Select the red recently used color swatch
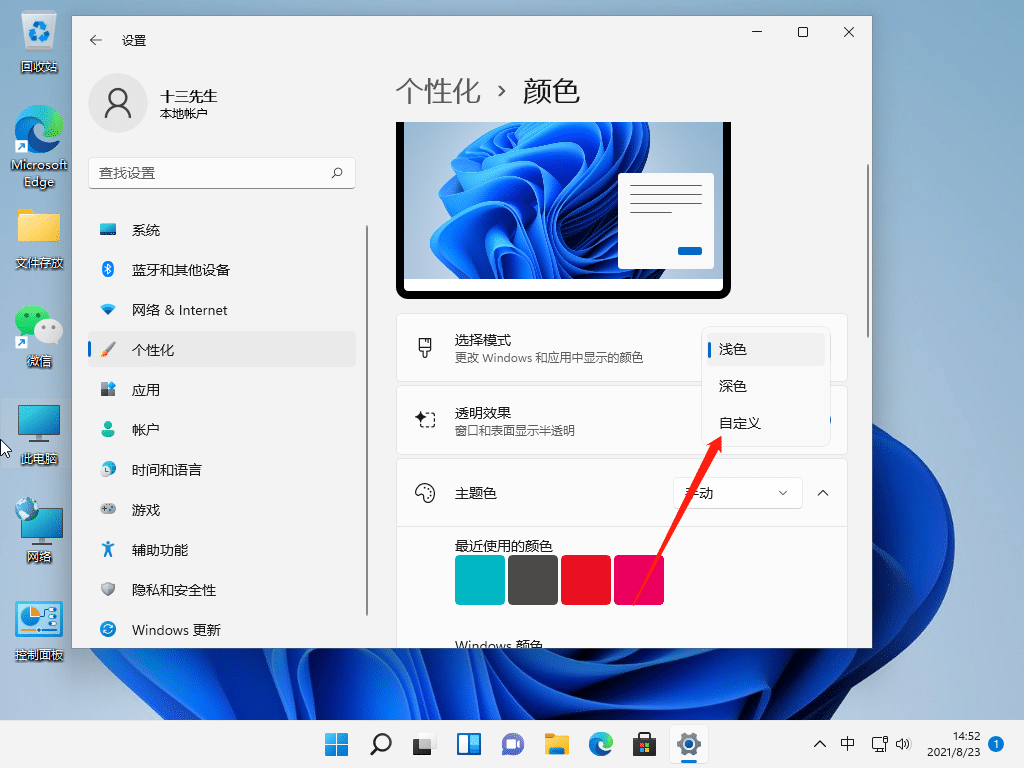The width and height of the screenshot is (1024, 768). coord(586,580)
